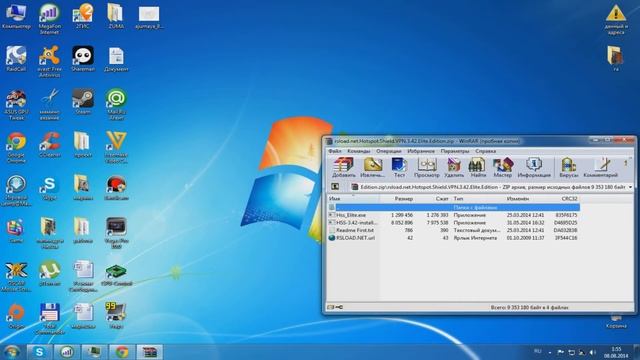The image size is (640, 360).
Task: Open the Команды menu in WinRAR
Action: (358, 151)
